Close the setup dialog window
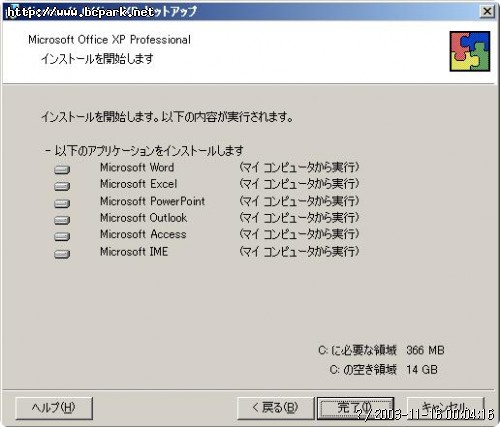 coord(487,12)
